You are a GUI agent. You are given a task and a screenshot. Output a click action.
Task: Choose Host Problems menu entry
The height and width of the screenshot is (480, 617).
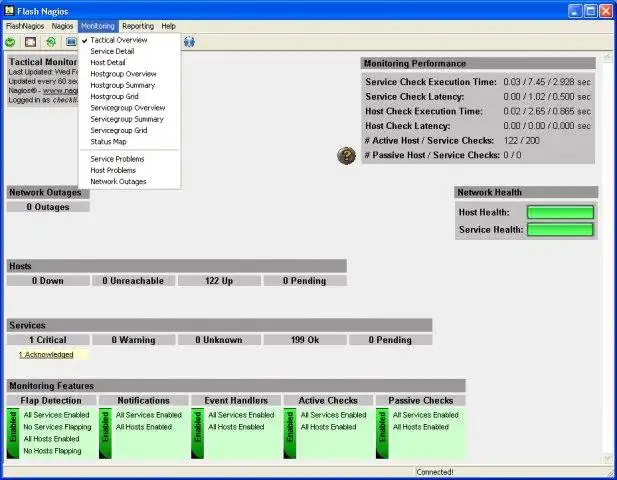129,170
